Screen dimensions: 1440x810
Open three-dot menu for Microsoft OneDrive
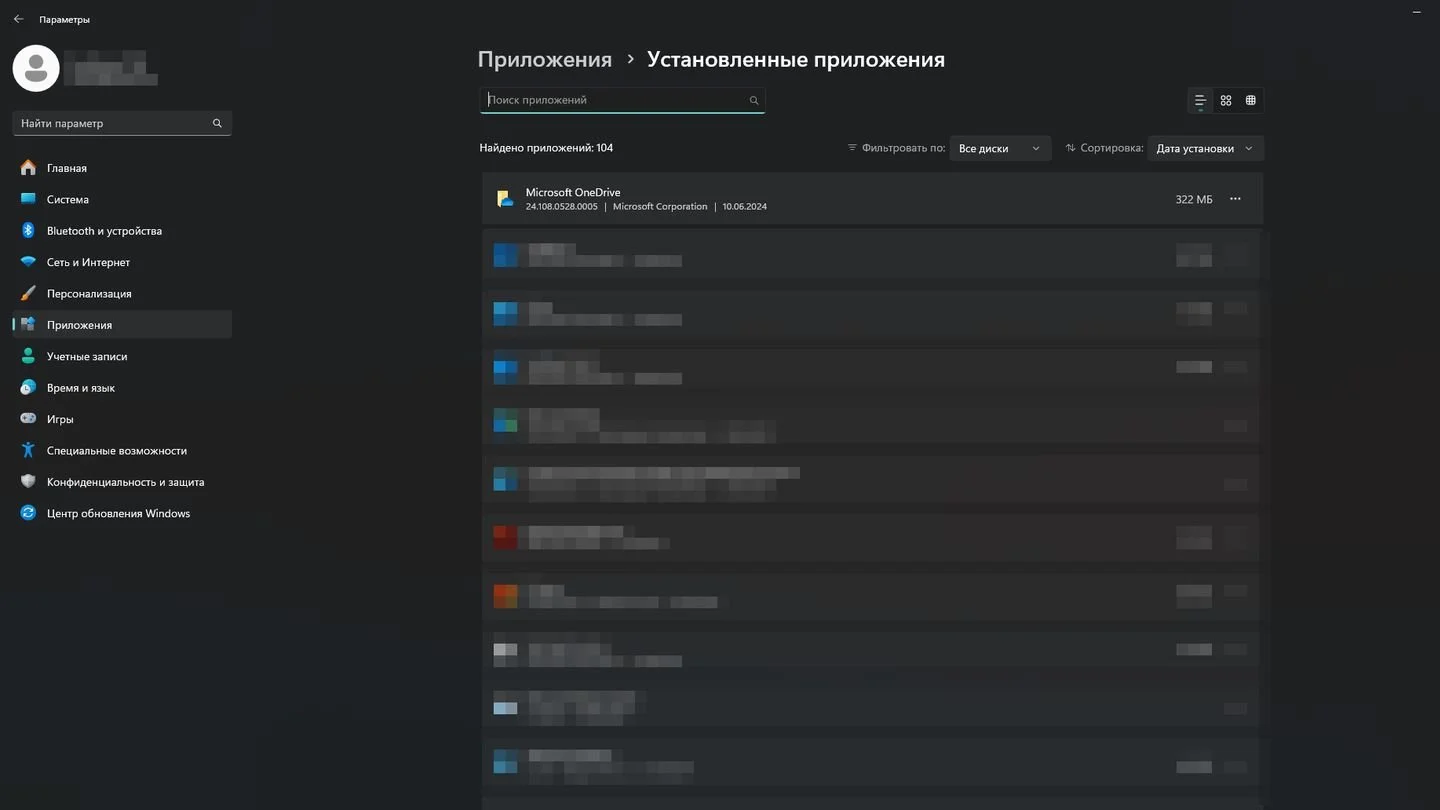pos(1235,199)
